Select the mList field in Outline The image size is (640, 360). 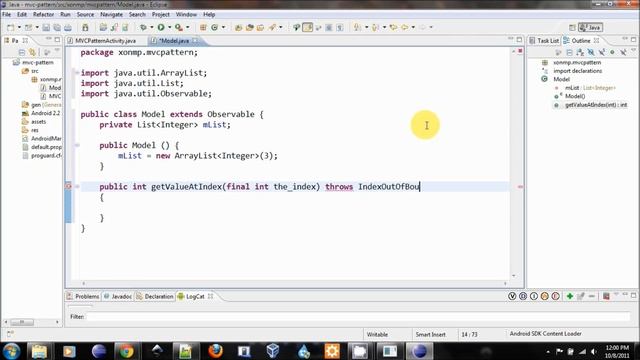[x=590, y=88]
